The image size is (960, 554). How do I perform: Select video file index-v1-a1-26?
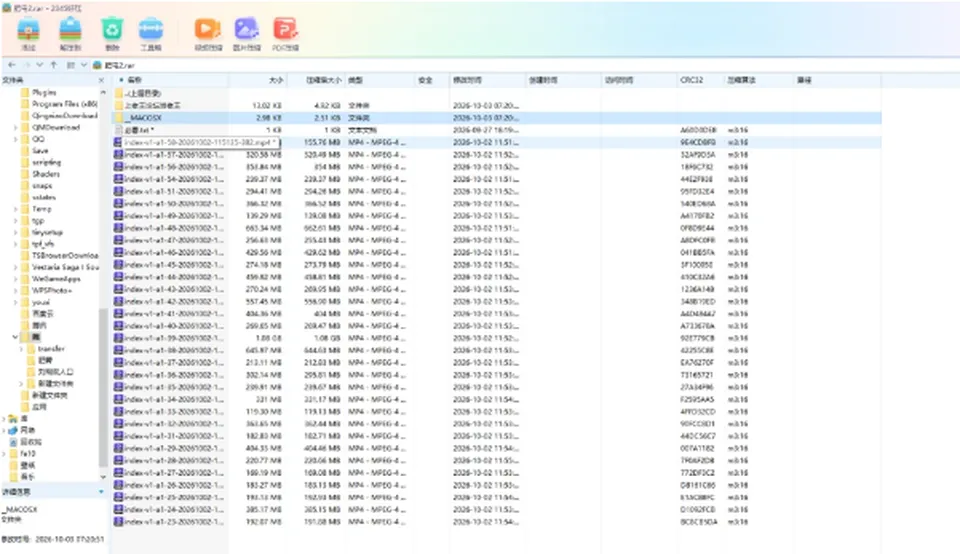pyautogui.click(x=497, y=485)
